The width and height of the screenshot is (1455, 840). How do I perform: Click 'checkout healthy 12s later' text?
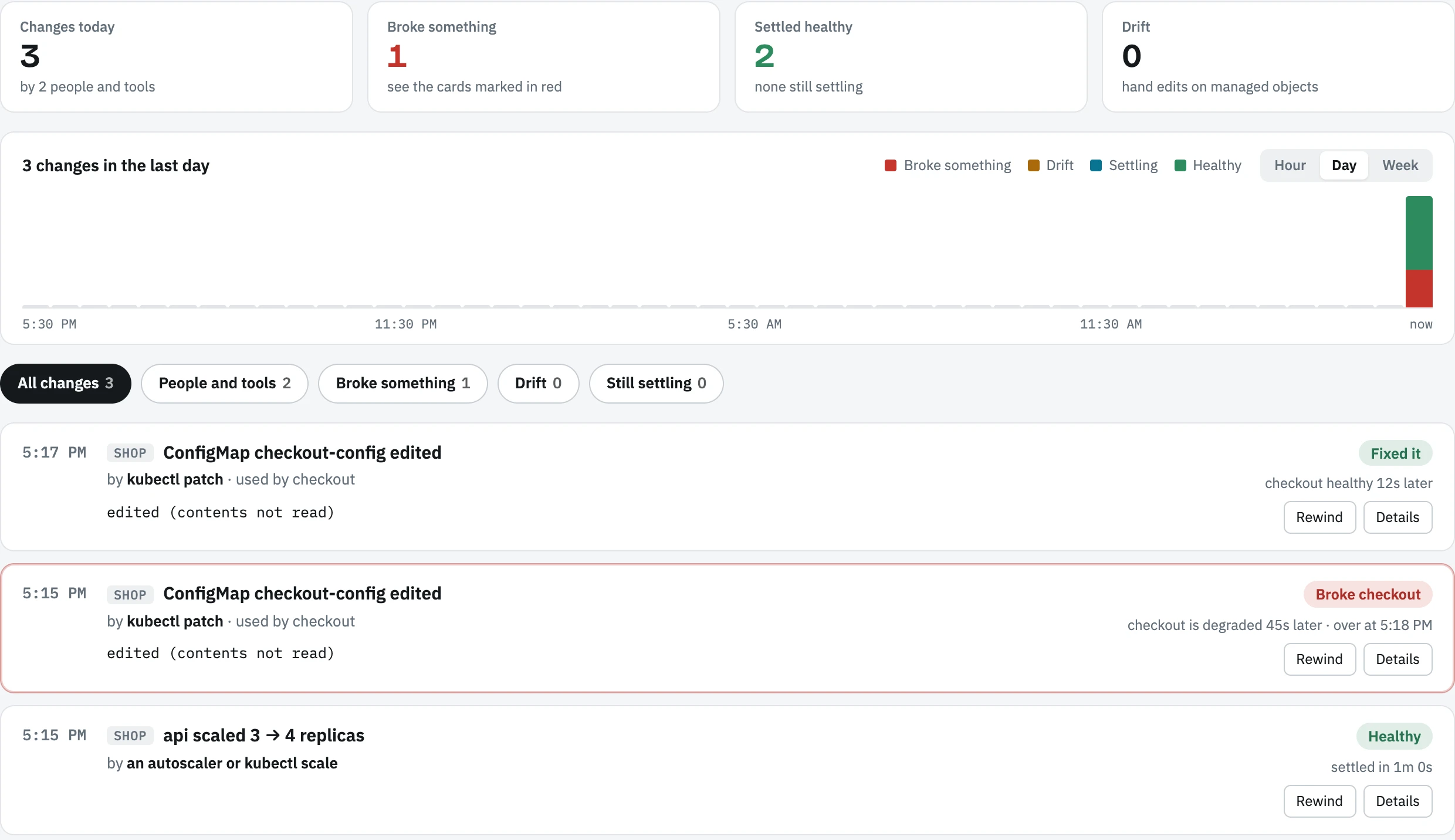pos(1348,483)
